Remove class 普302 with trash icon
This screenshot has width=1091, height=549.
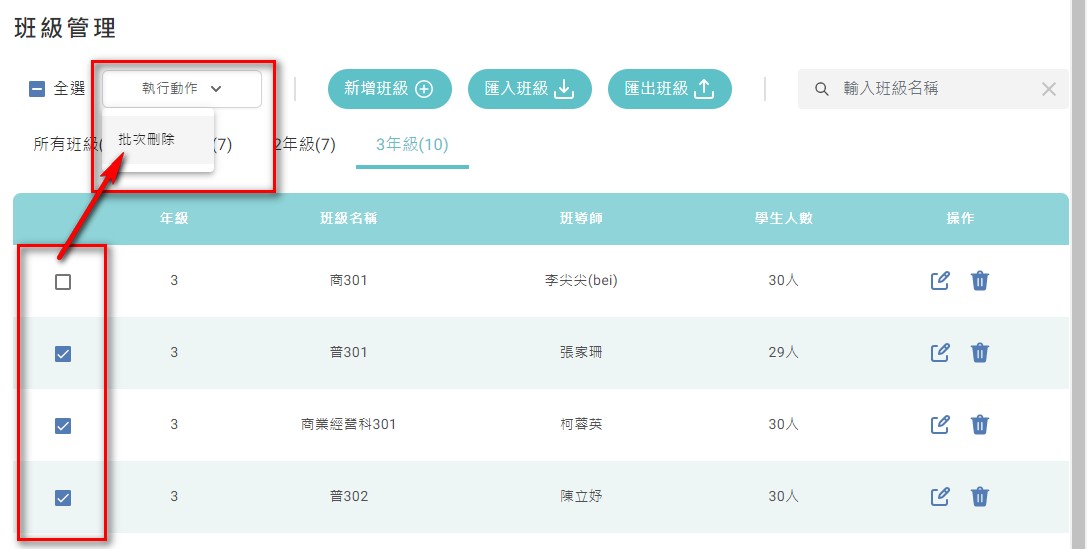(x=980, y=496)
